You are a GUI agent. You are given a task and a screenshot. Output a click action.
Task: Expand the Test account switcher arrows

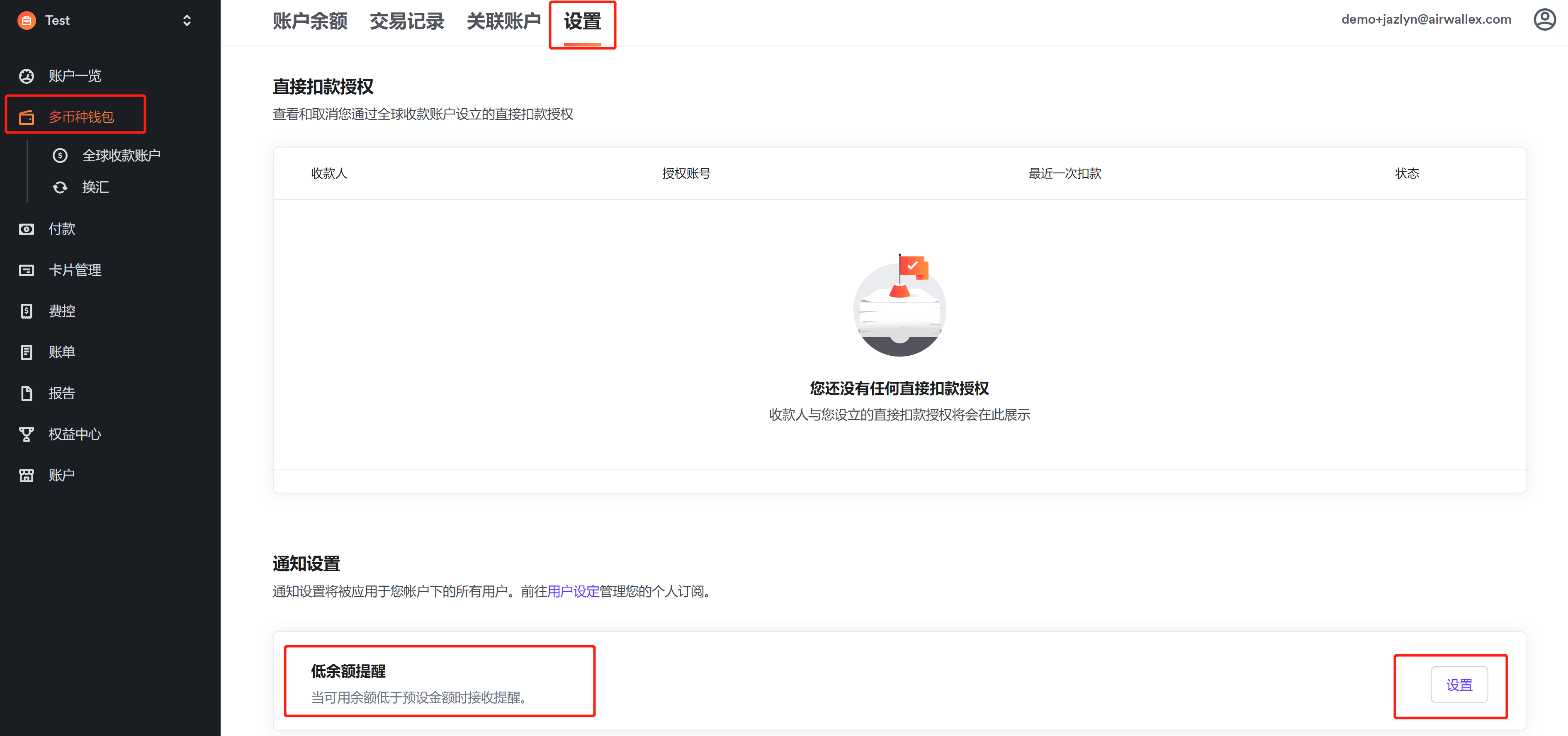[187, 21]
